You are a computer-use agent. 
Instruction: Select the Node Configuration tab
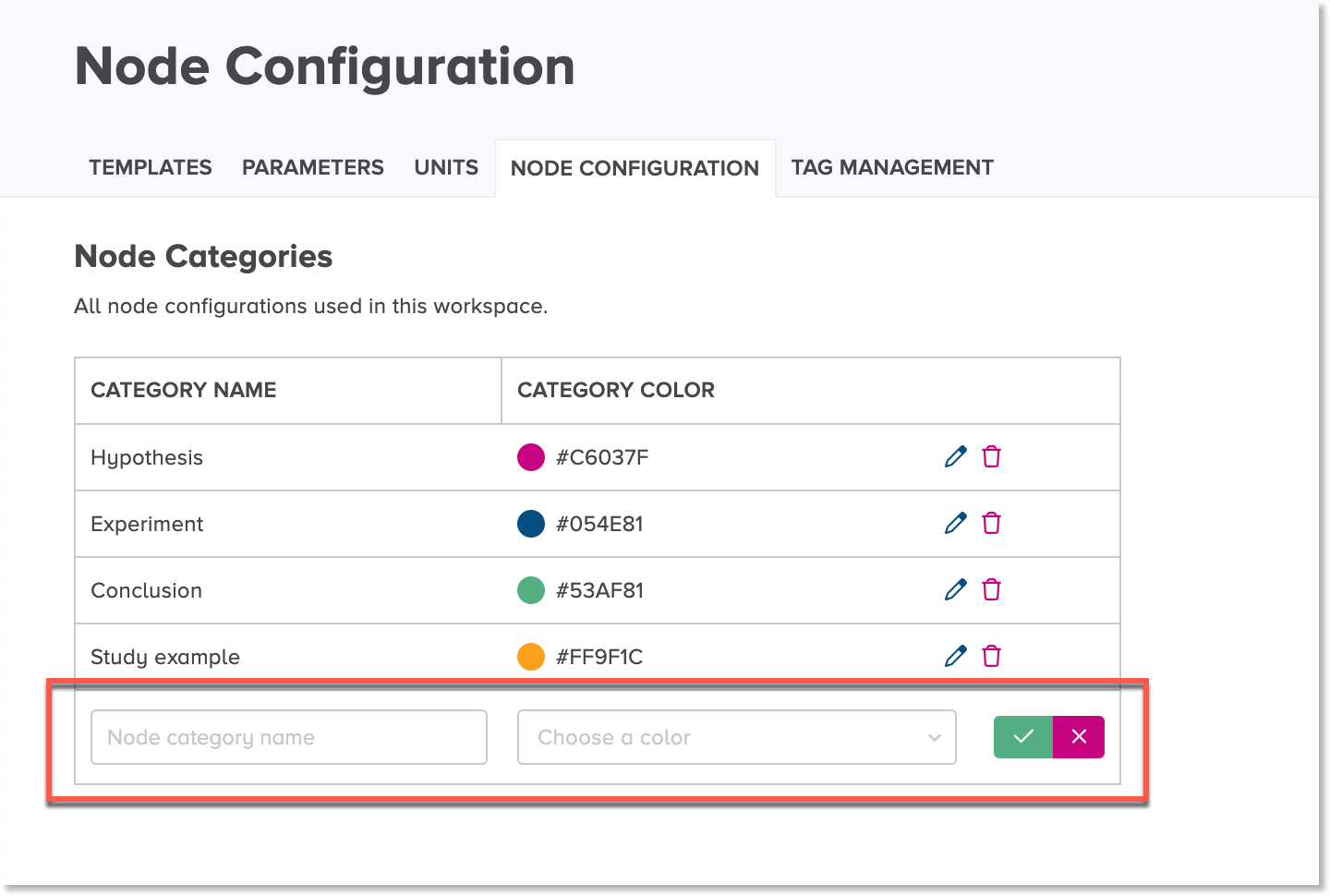click(x=635, y=168)
